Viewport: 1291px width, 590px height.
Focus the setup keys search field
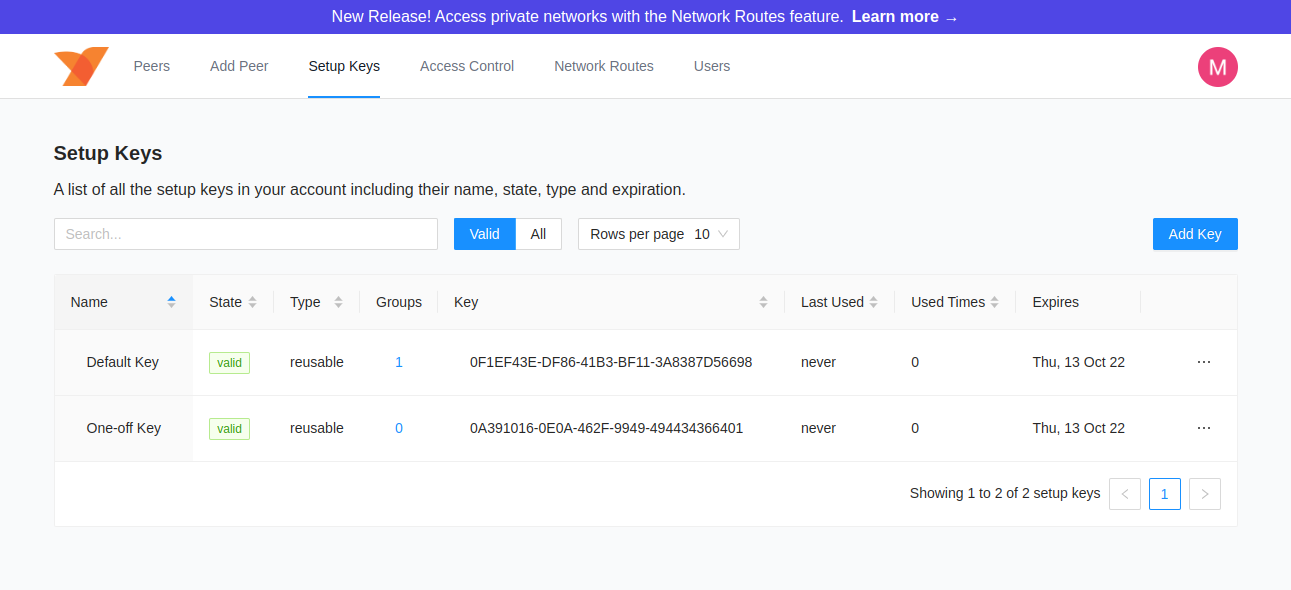tap(246, 234)
